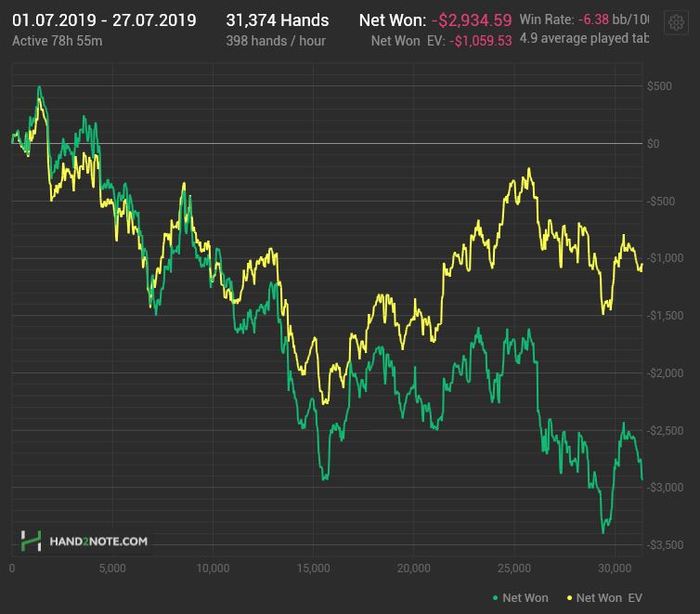Screen dimensions: 700x614
Task: Select the date range 01.07.2019 - 27.07.2019
Action: tap(104, 20)
